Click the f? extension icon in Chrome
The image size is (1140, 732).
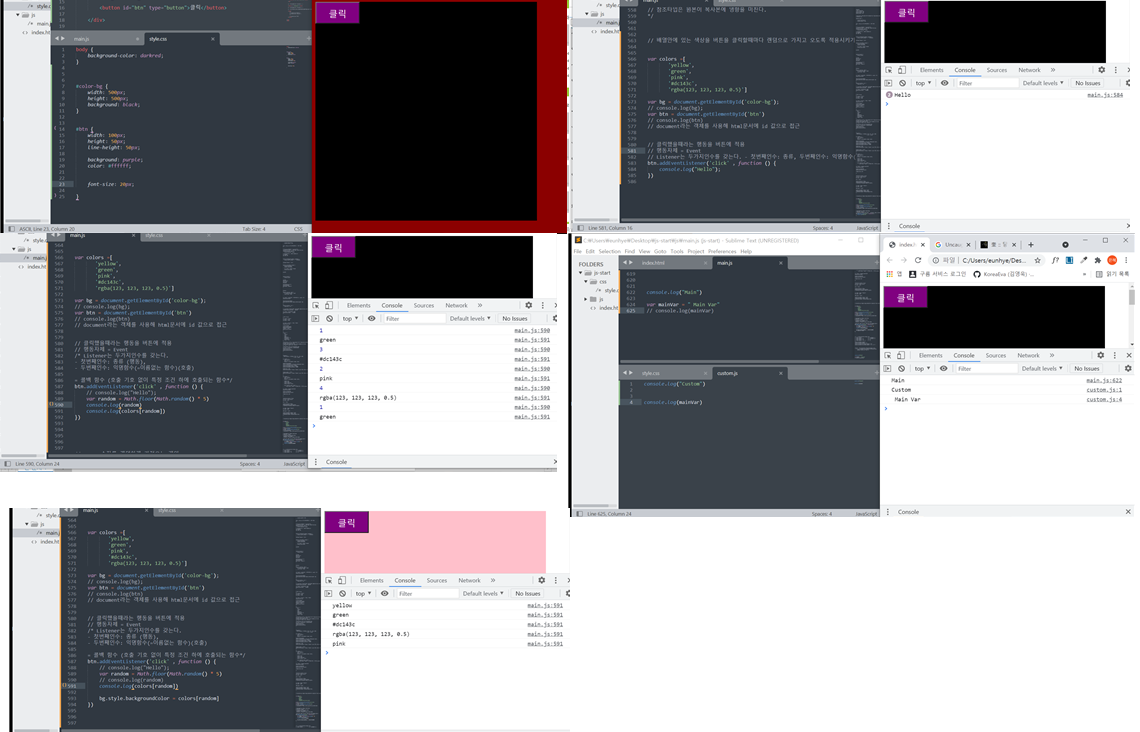[1055, 260]
